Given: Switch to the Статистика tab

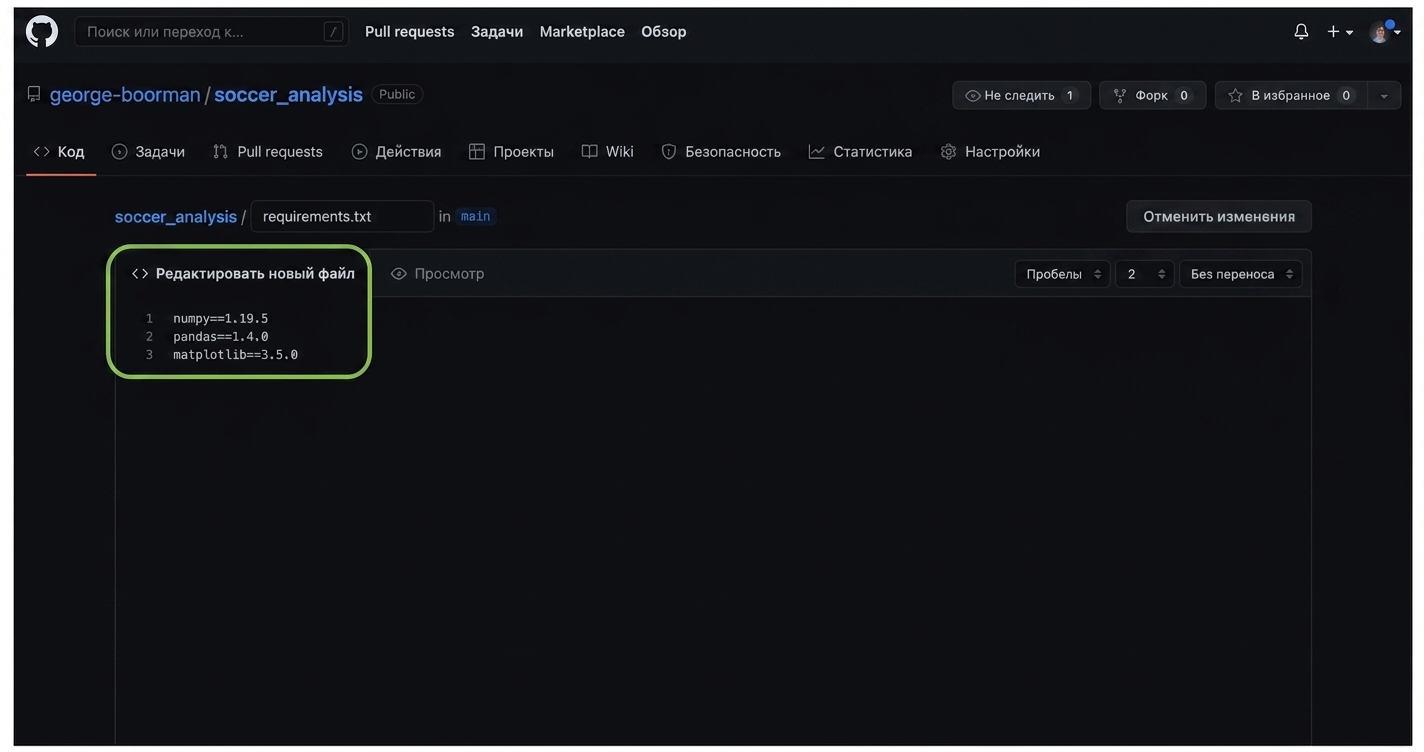Looking at the screenshot, I should pos(861,152).
